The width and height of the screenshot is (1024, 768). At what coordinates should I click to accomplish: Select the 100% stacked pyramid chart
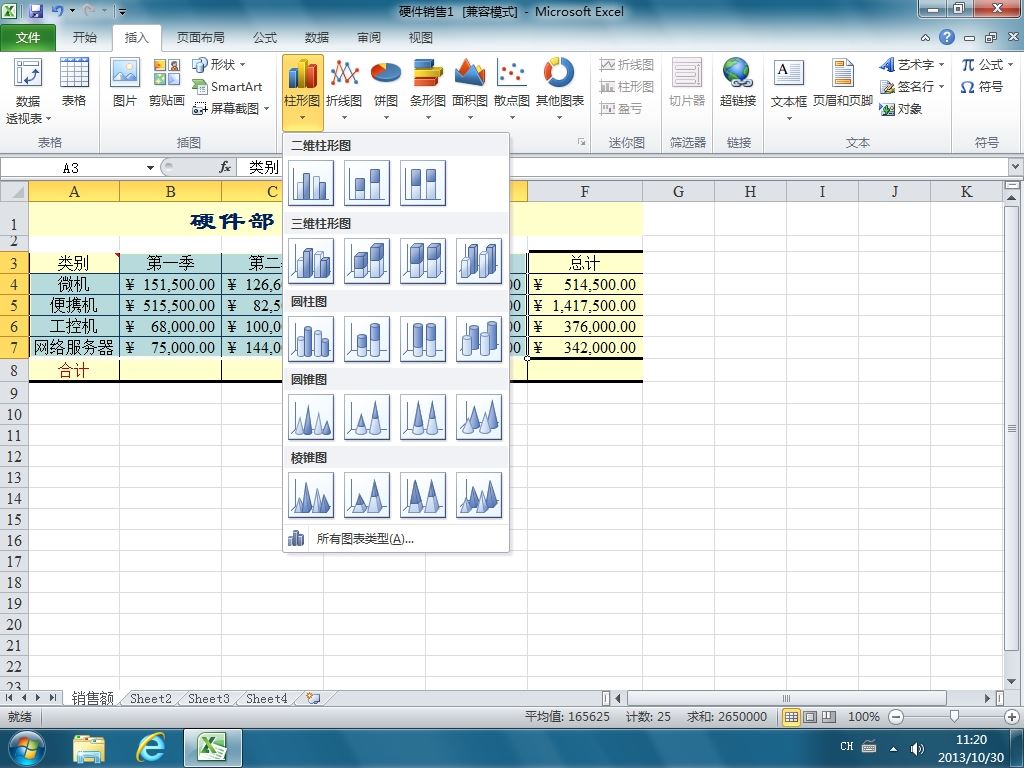coord(423,495)
